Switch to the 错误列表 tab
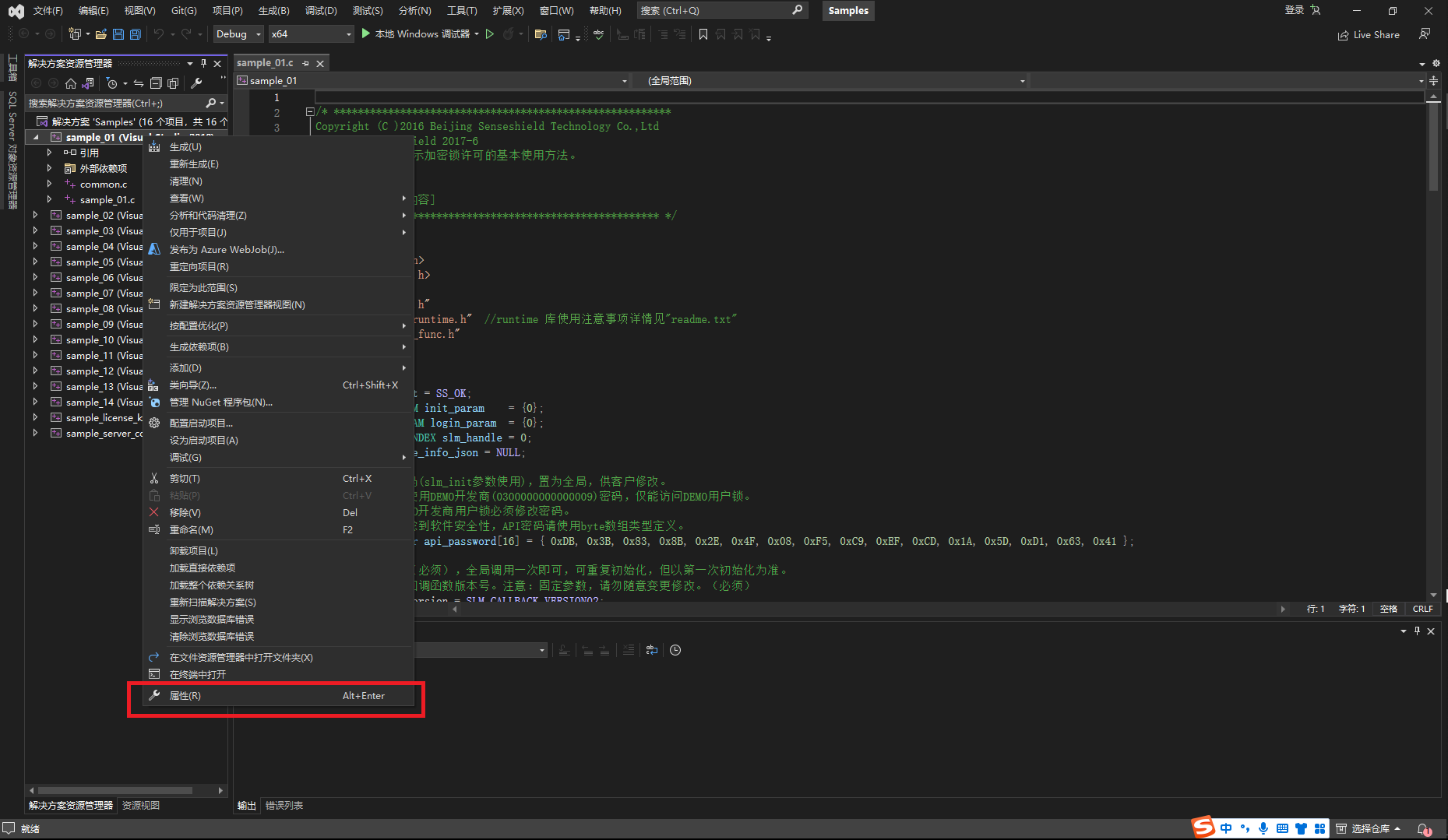This screenshot has height=840, width=1448. (x=284, y=805)
